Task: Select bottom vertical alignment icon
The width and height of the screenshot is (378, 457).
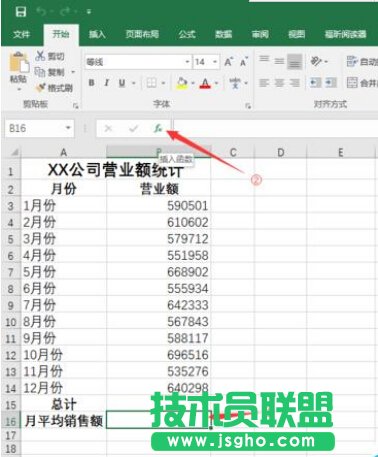Action: [x=295, y=61]
